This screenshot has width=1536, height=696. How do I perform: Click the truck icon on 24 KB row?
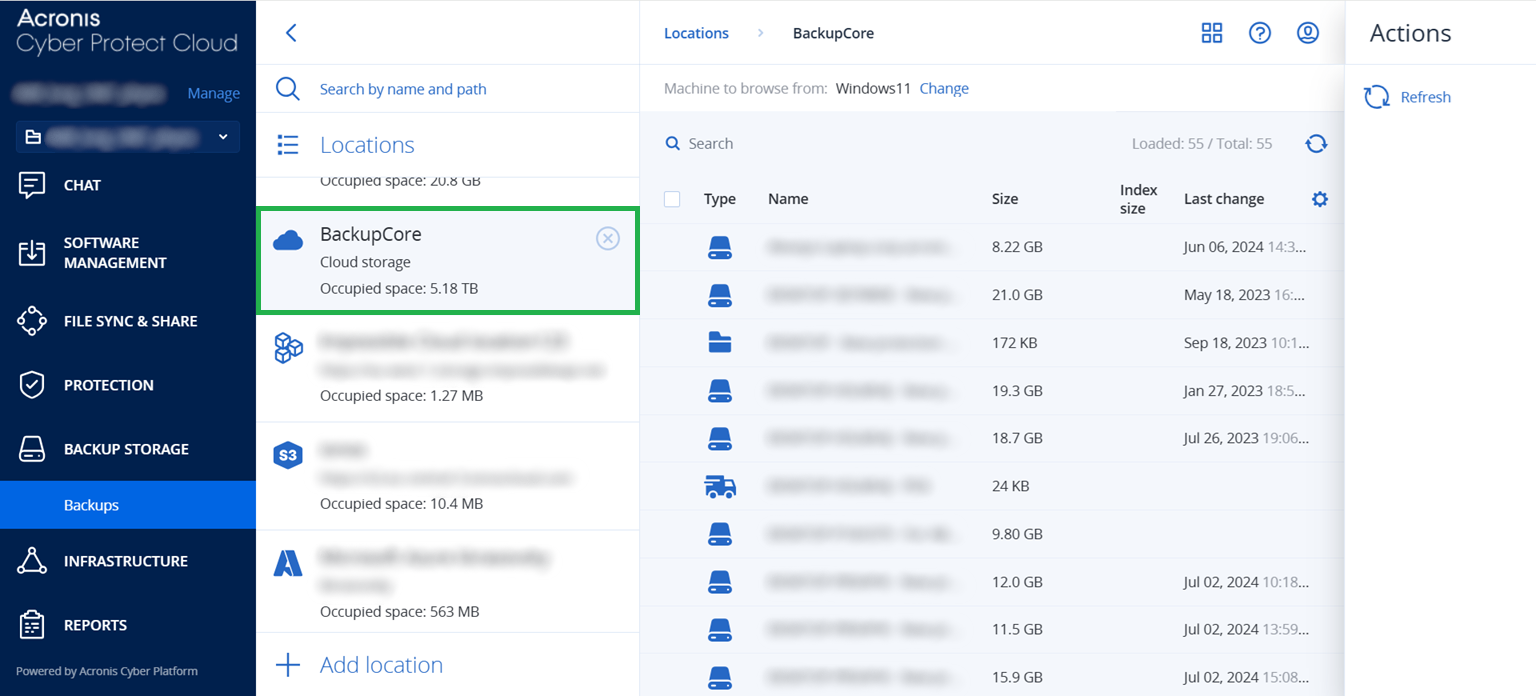coord(720,487)
